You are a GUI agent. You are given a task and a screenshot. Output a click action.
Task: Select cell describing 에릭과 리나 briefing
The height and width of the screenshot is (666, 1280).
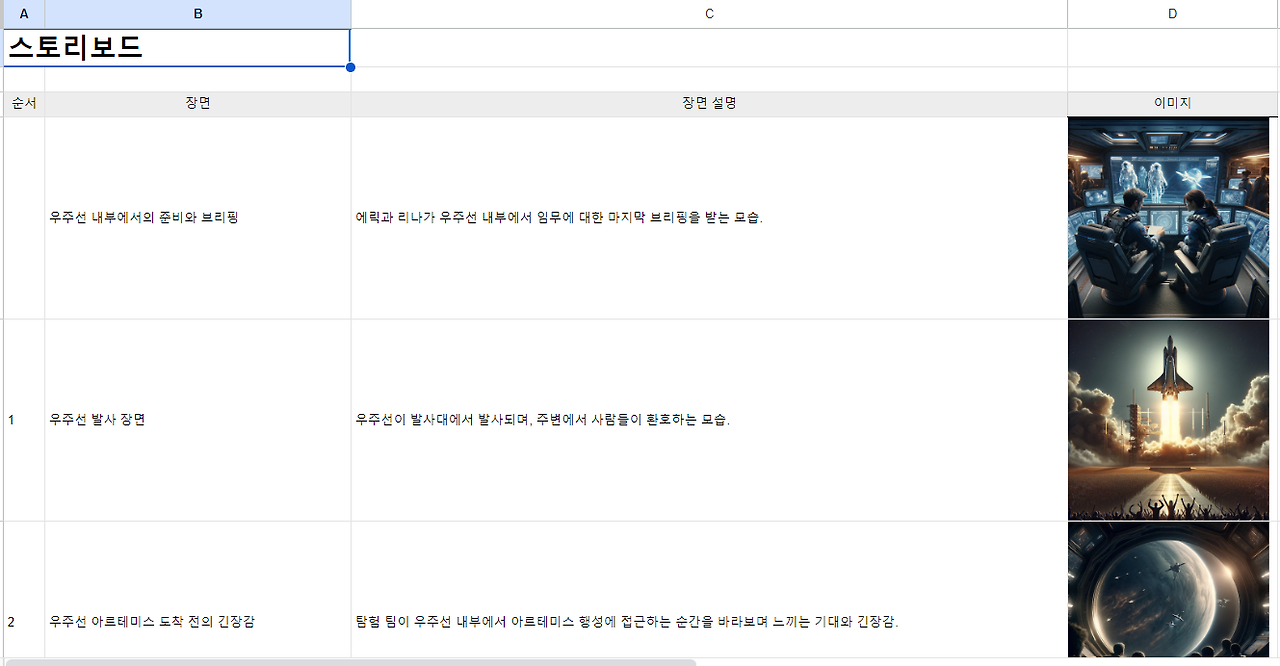[x=709, y=218]
